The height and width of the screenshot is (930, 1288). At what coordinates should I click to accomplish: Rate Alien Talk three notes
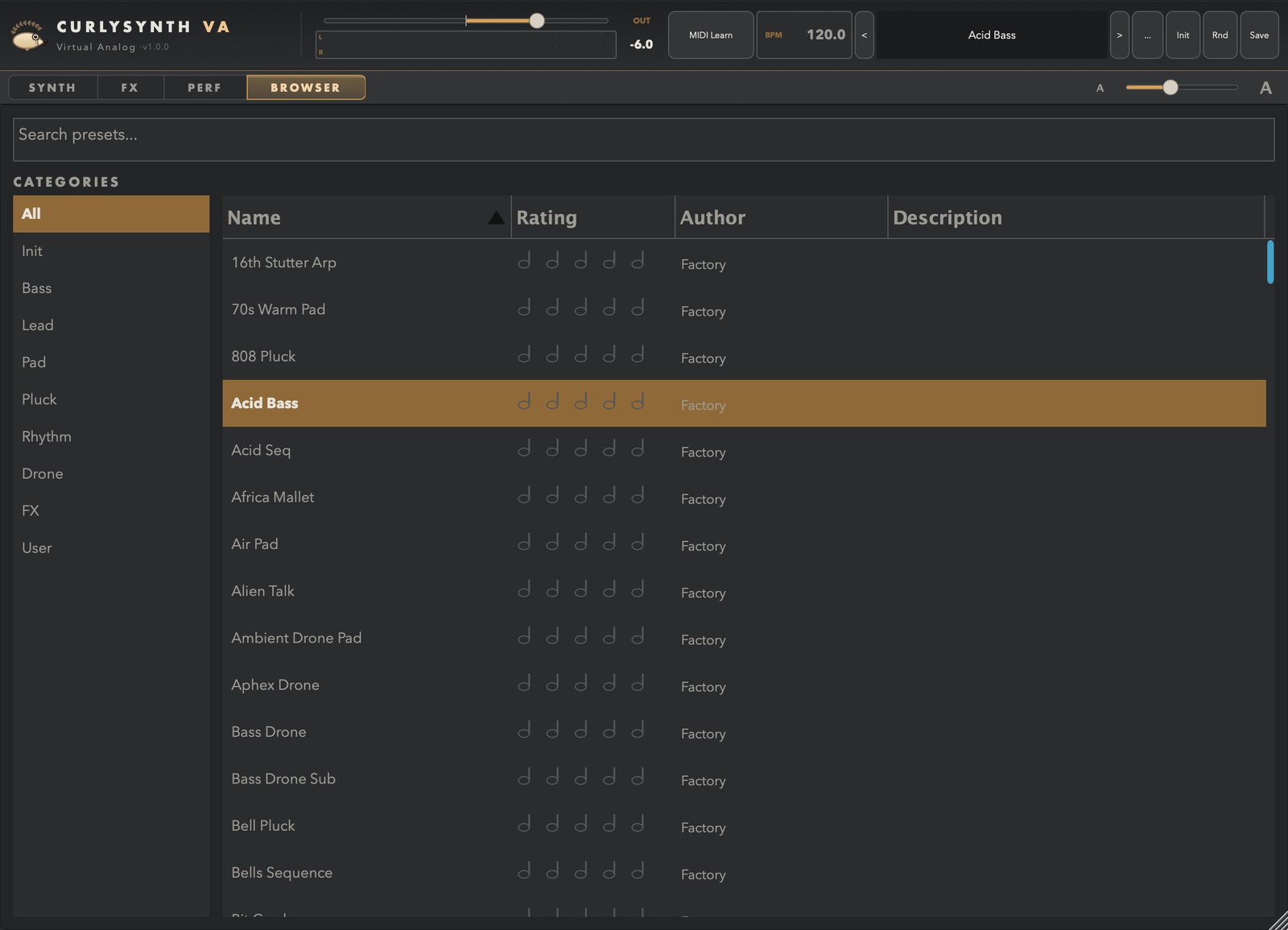point(580,589)
